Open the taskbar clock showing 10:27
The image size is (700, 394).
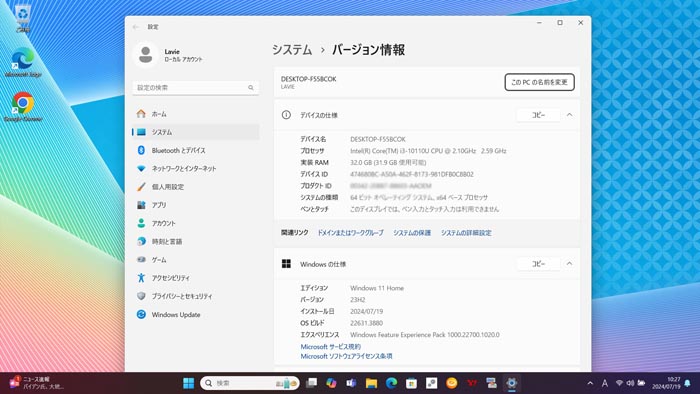(x=666, y=383)
